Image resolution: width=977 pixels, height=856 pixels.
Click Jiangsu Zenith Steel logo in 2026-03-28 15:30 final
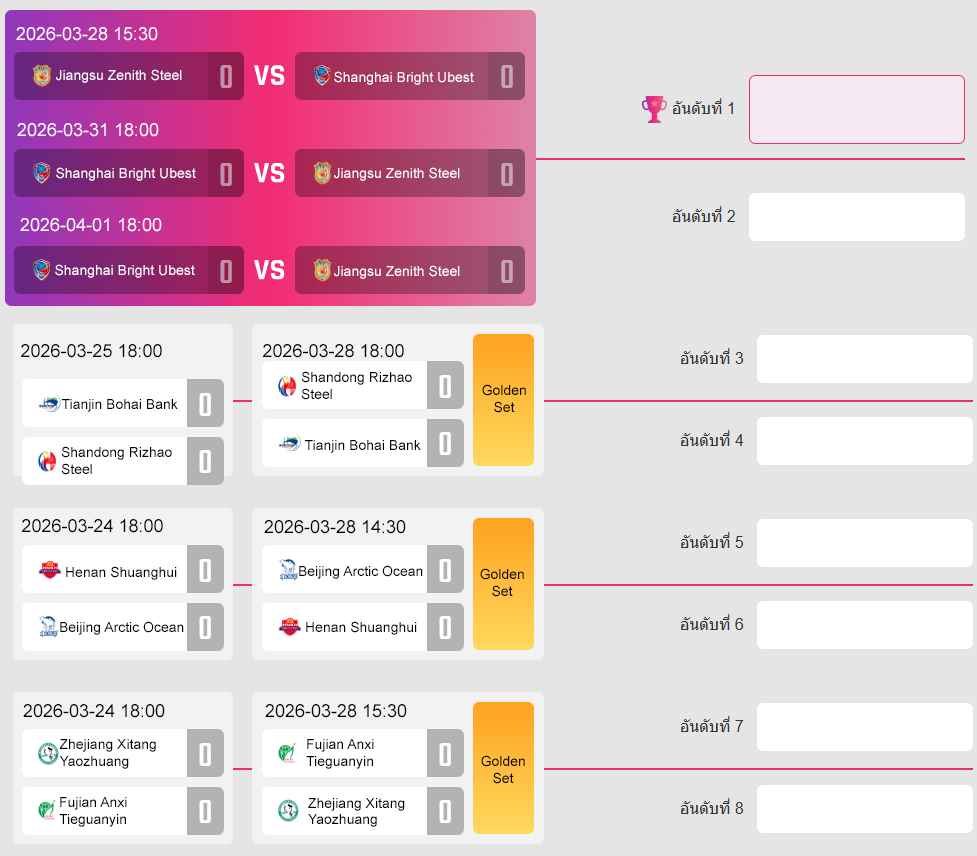pyautogui.click(x=41, y=76)
